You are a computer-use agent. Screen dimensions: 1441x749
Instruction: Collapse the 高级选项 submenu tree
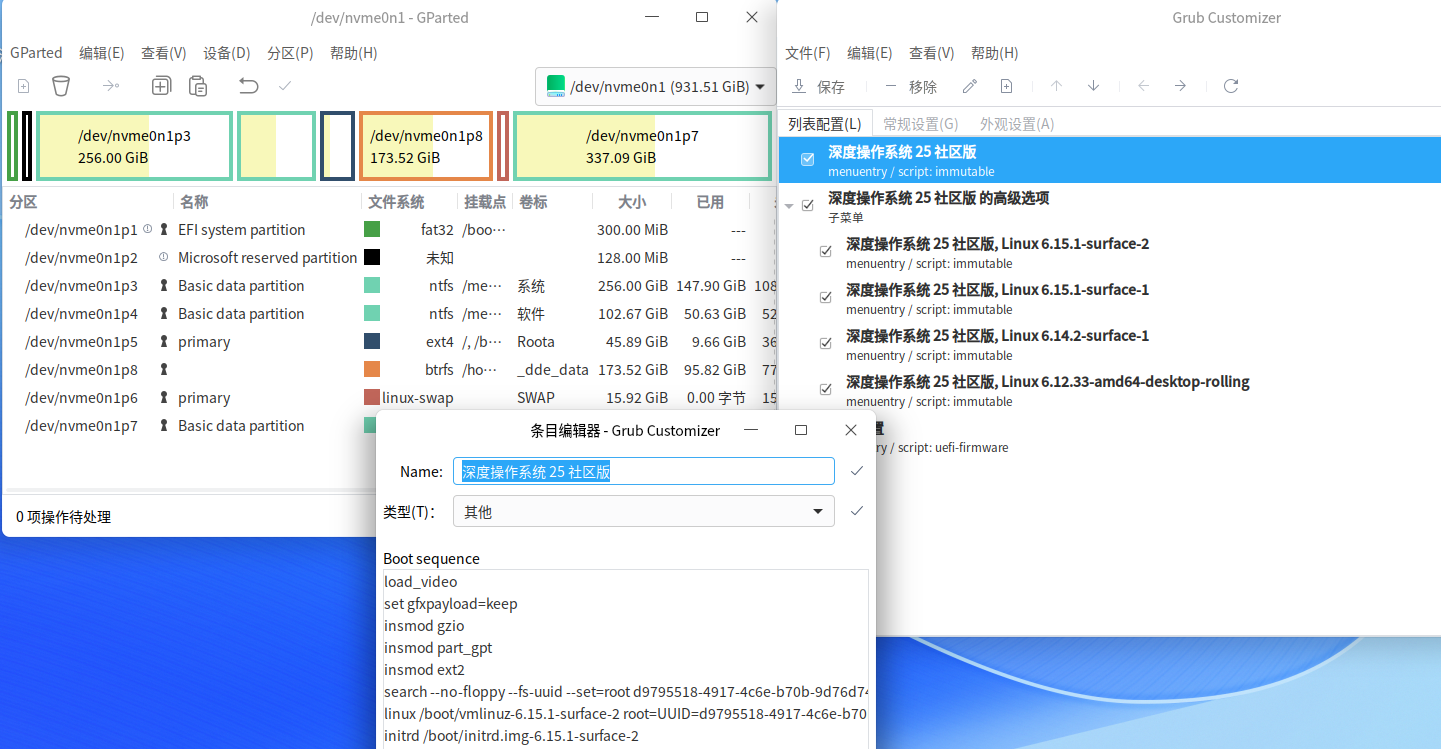(x=789, y=206)
